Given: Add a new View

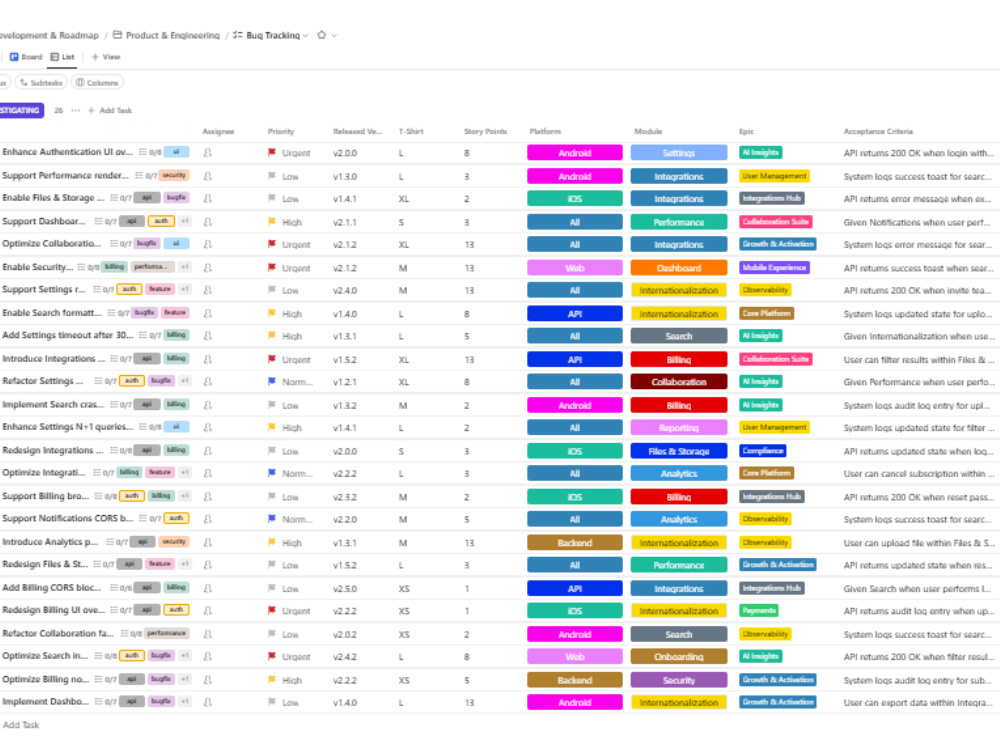Looking at the screenshot, I should (106, 57).
